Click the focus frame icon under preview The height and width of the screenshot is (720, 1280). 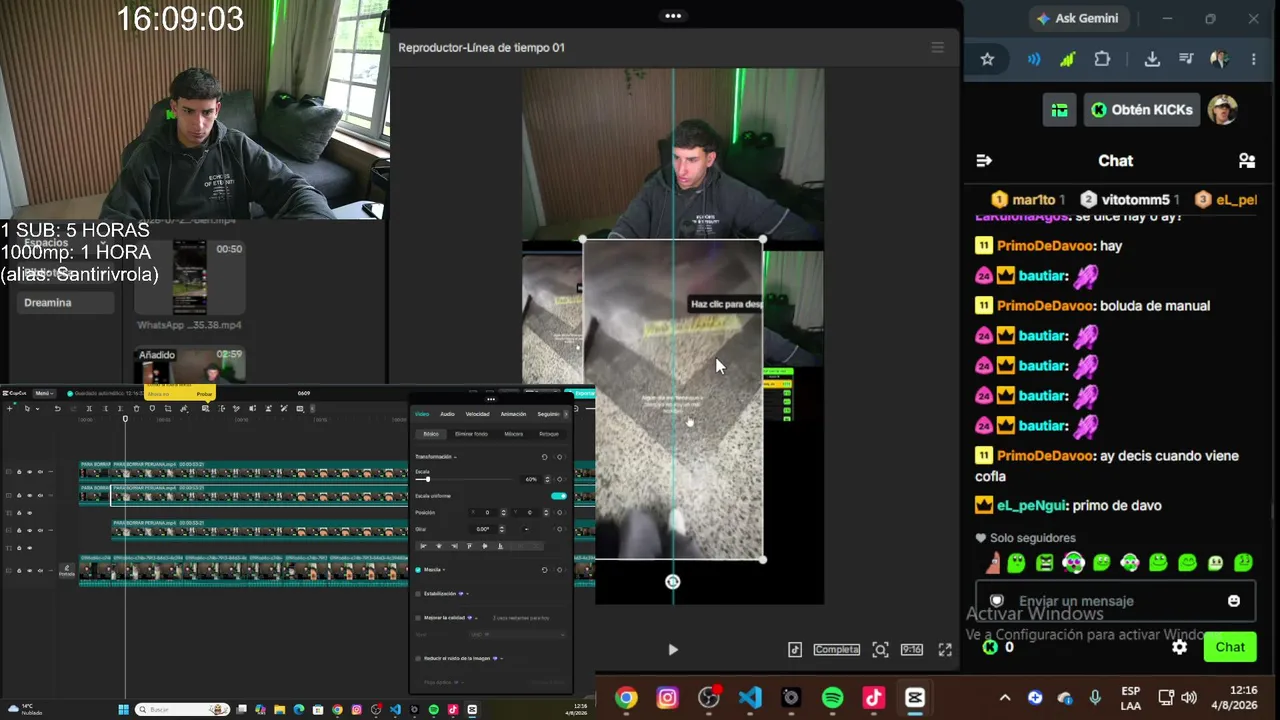pos(880,650)
